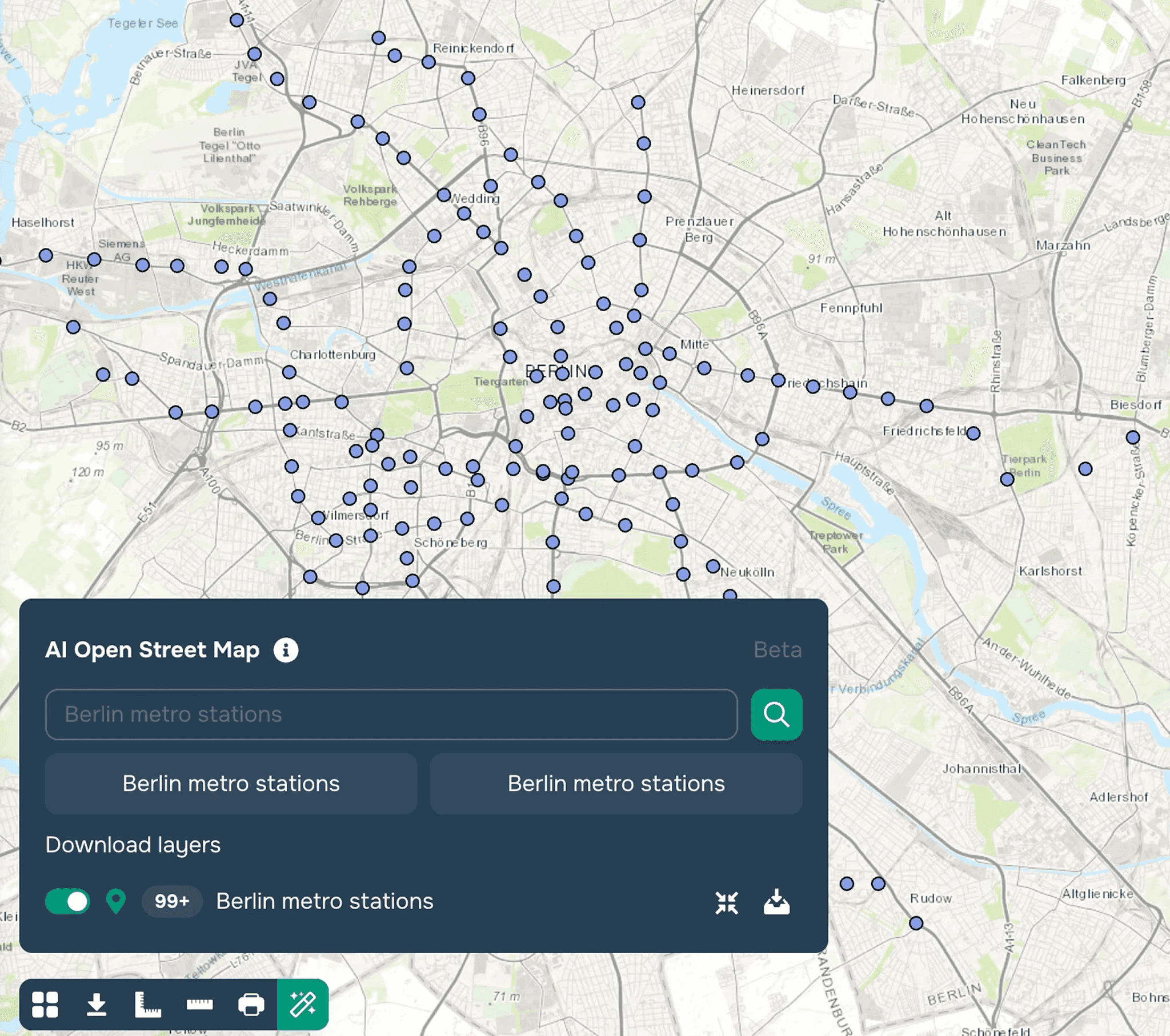
Task: Zoom to the Berlin metro stations layer extent
Action: tap(726, 902)
